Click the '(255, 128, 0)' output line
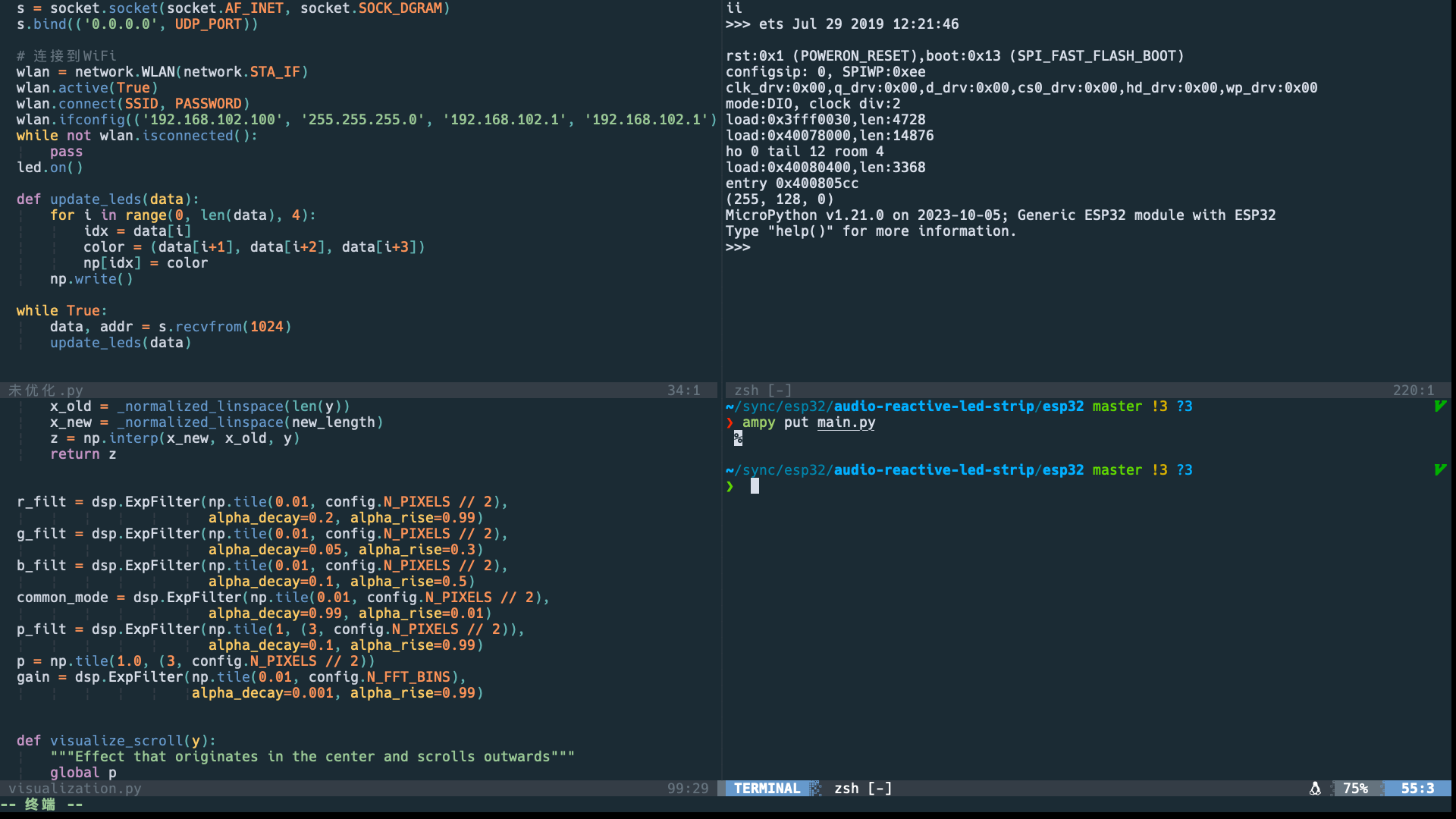Screen dimensions: 1456x819 click(780, 199)
